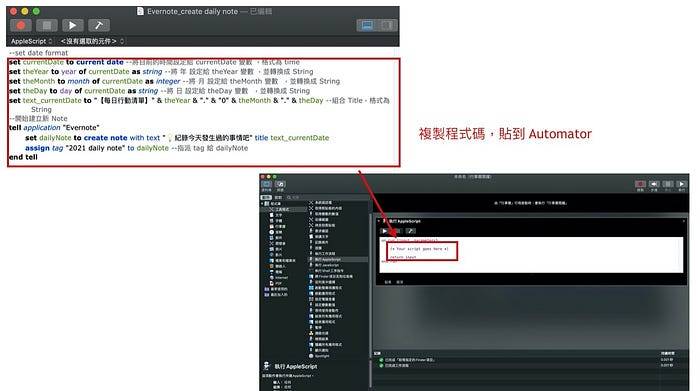Viewport: 700px width, 391px height.
Task: Click the Evernote_create daily note document title
Action: (x=192, y=12)
